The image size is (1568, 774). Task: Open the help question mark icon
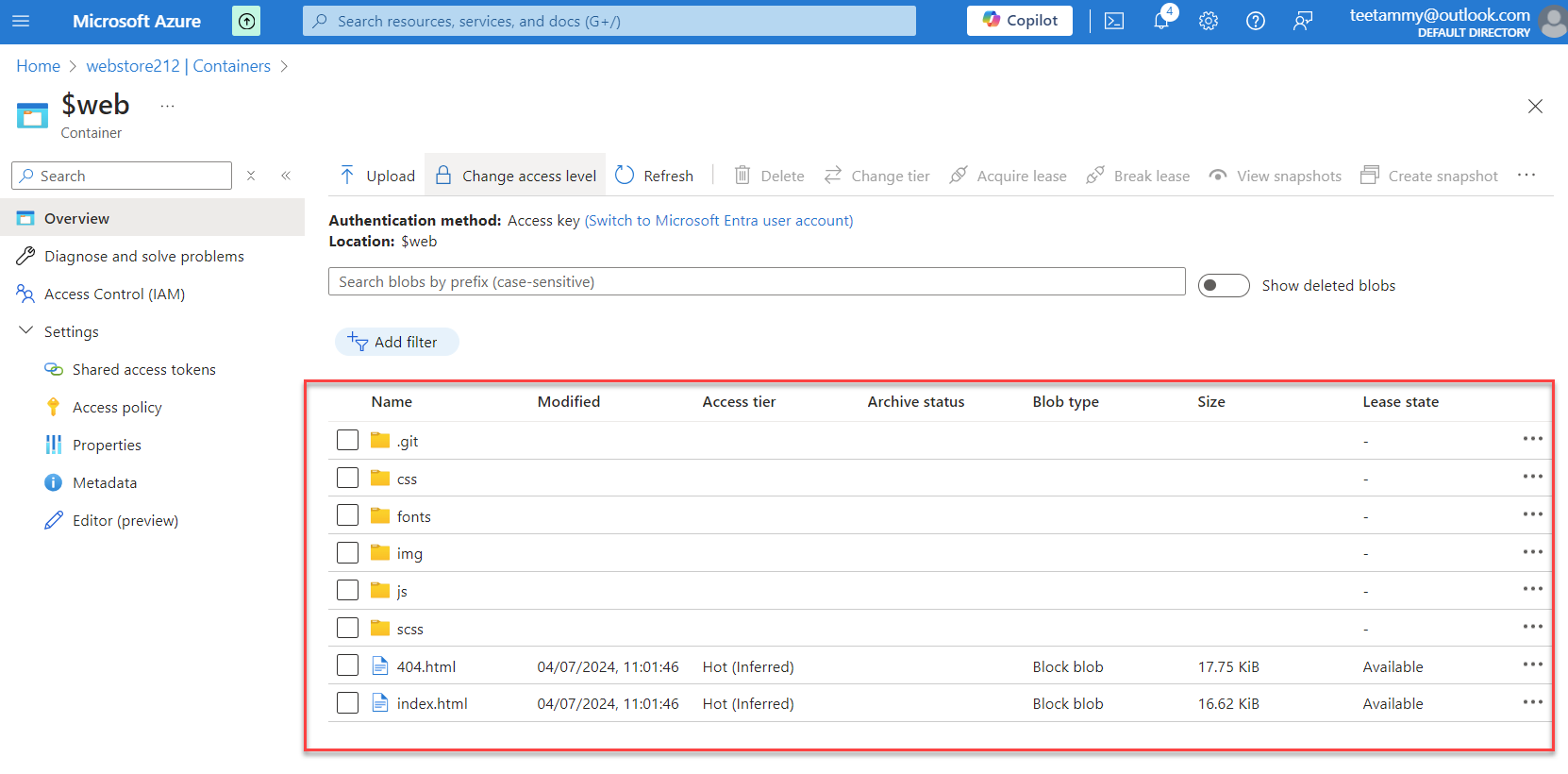click(x=1256, y=21)
